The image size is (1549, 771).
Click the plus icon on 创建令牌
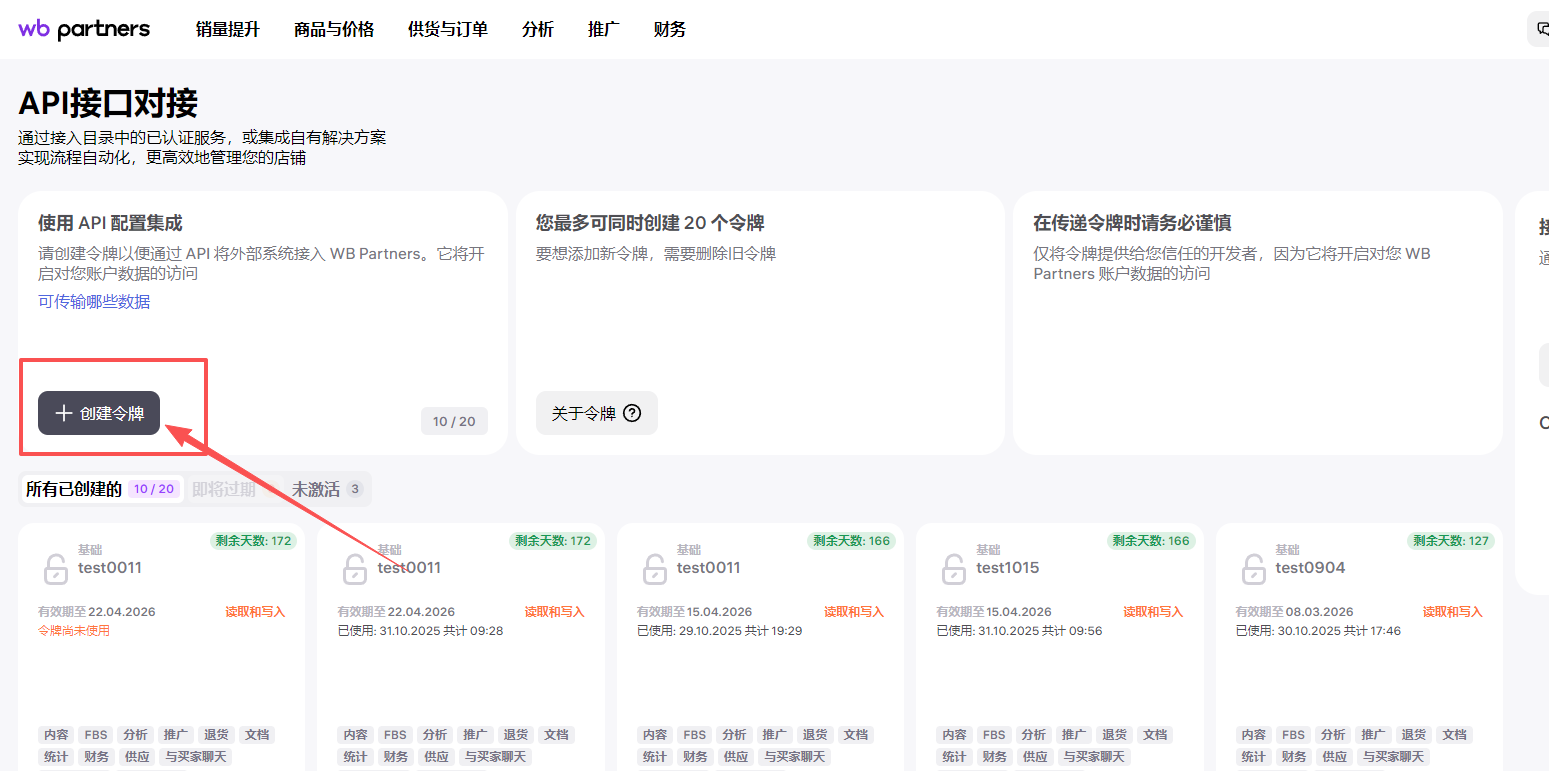pos(64,413)
